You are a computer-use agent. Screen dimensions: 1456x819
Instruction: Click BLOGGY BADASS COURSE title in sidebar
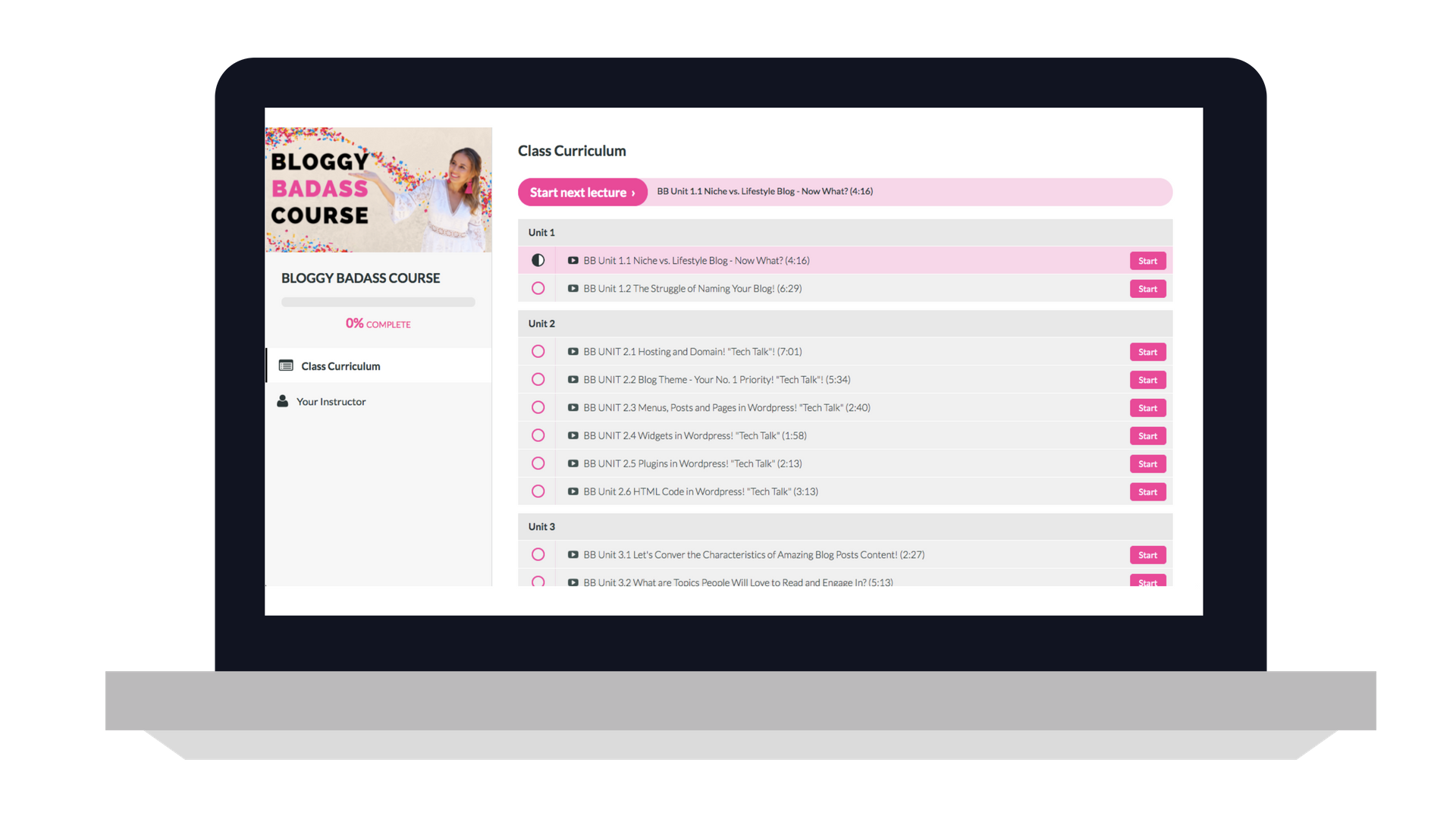pos(360,278)
